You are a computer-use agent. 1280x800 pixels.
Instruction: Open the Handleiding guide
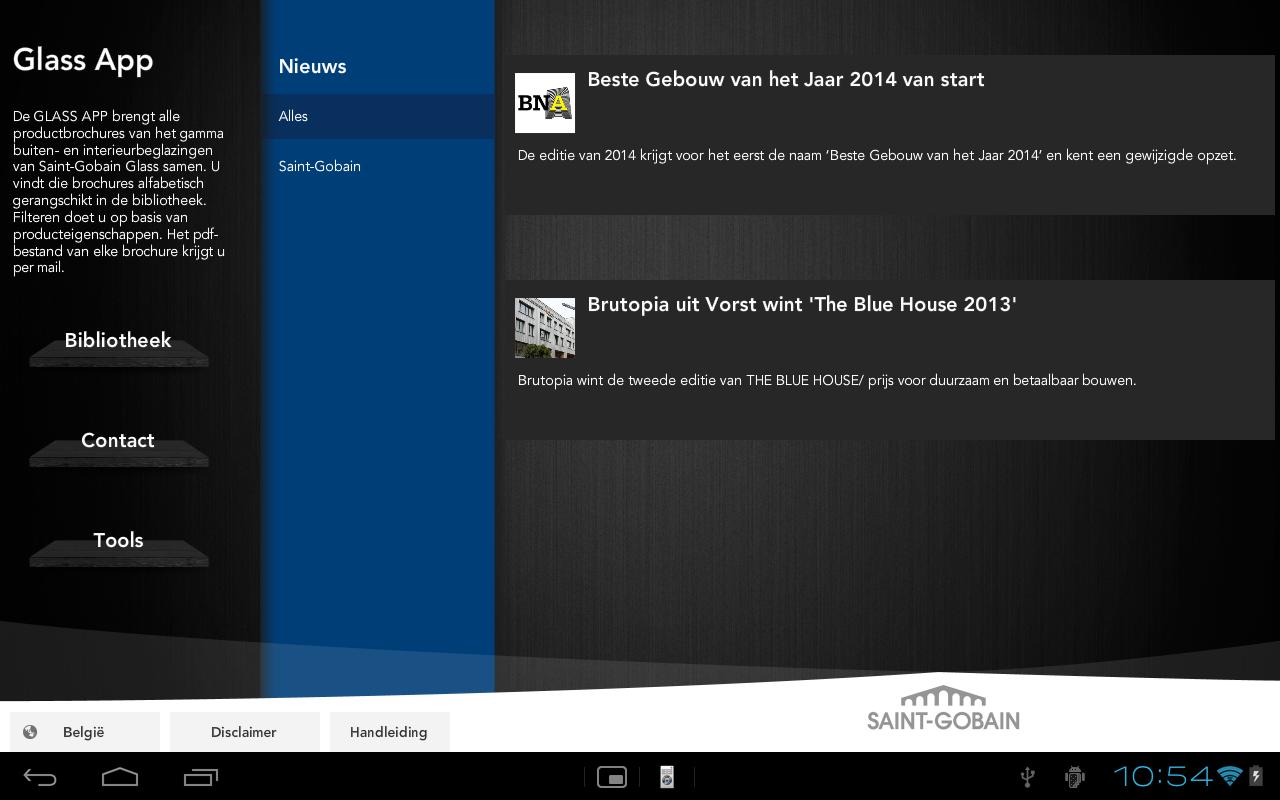[389, 731]
